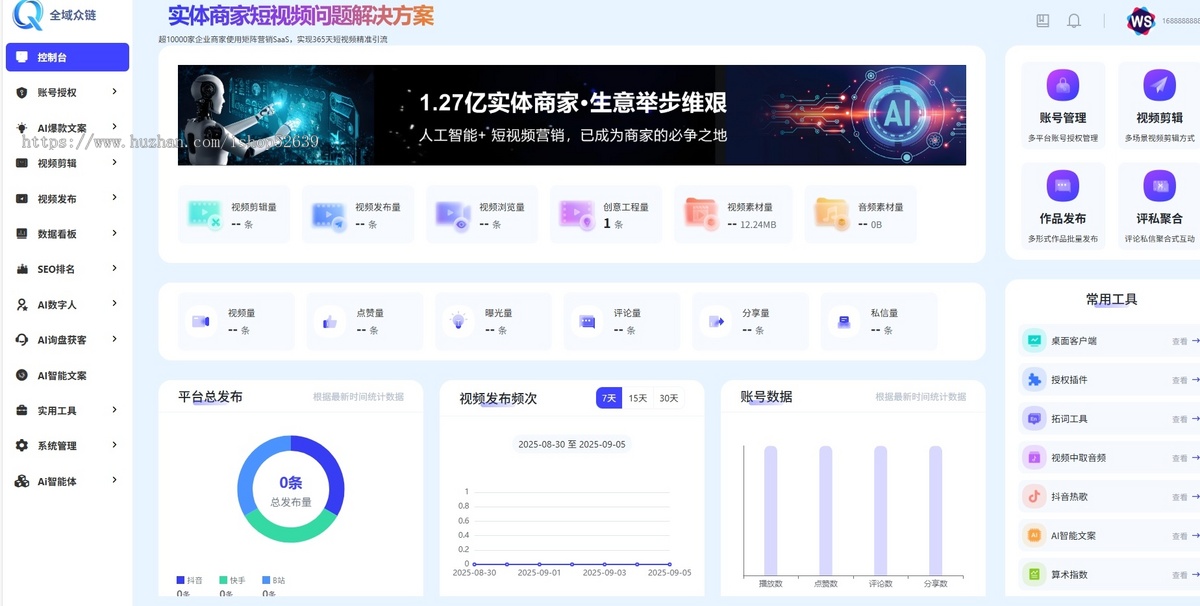Click the 桌面客户端 tool icon
The width and height of the screenshot is (1200, 606).
pos(1033,341)
